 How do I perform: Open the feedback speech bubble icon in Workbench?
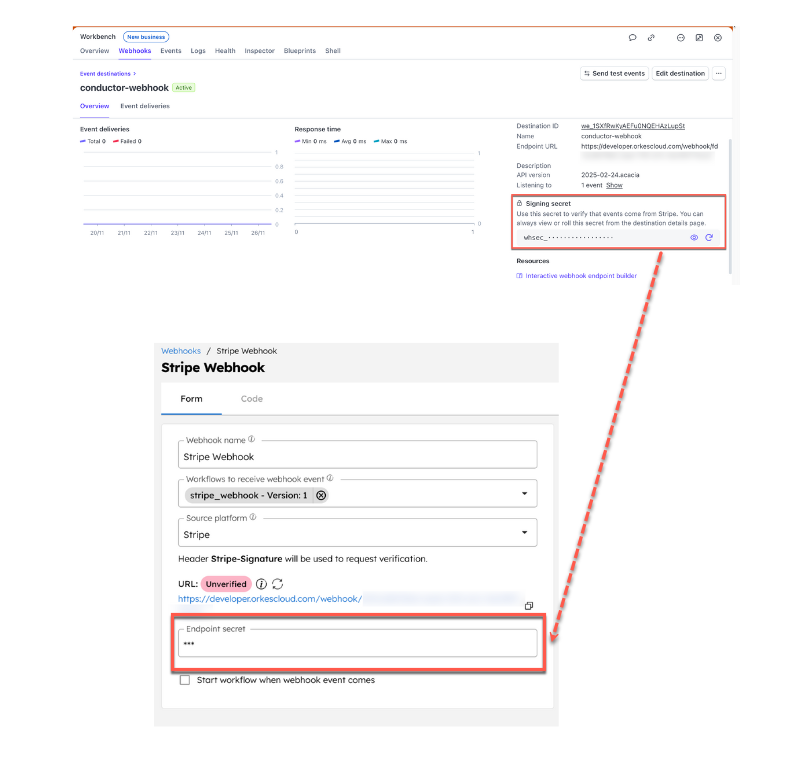[x=632, y=37]
